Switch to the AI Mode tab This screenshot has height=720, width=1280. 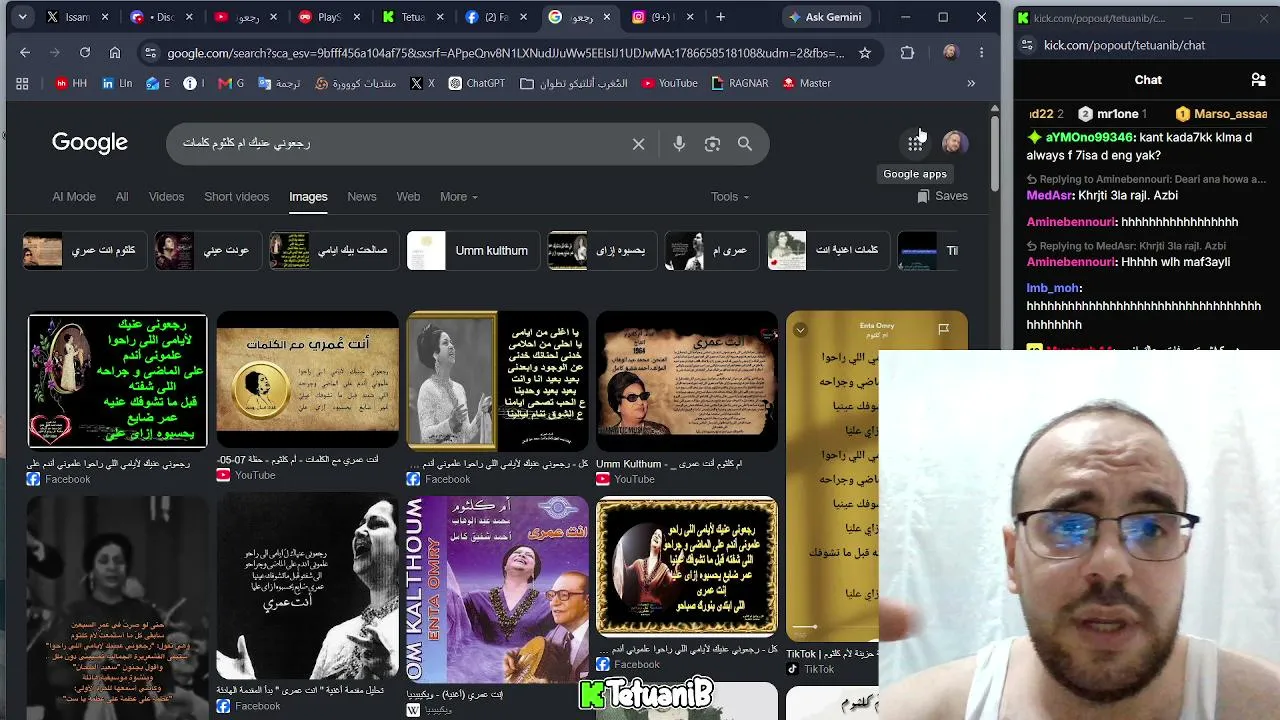(x=74, y=197)
